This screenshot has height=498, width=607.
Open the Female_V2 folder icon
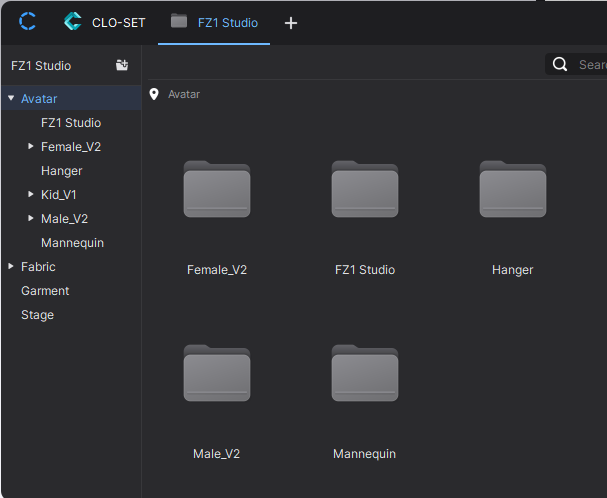pyautogui.click(x=217, y=190)
